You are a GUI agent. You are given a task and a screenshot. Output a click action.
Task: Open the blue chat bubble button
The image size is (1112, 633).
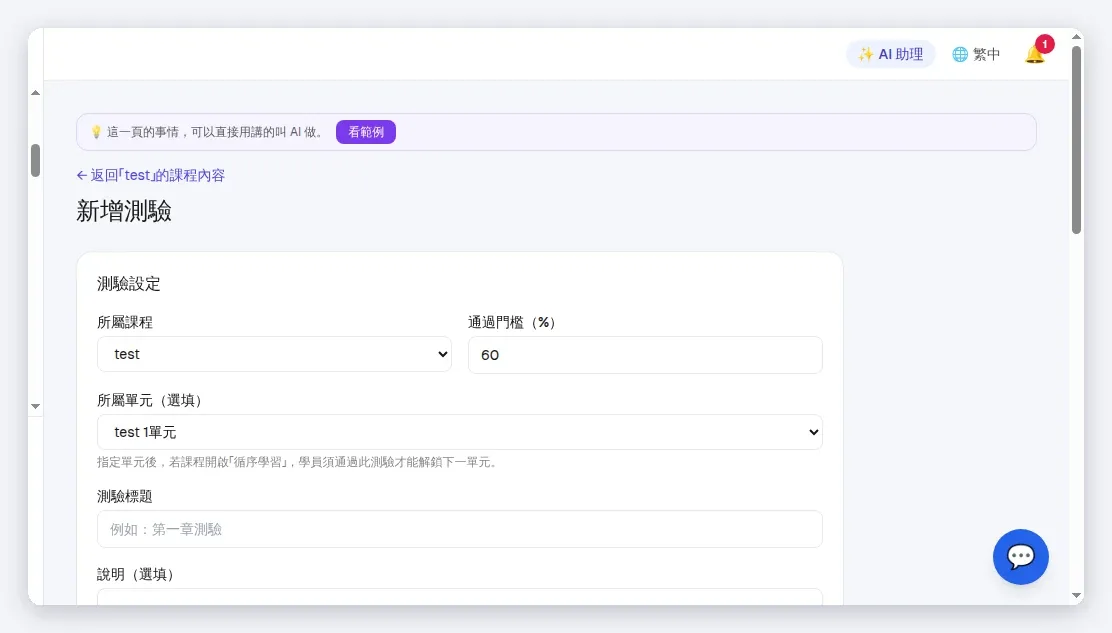point(1021,556)
